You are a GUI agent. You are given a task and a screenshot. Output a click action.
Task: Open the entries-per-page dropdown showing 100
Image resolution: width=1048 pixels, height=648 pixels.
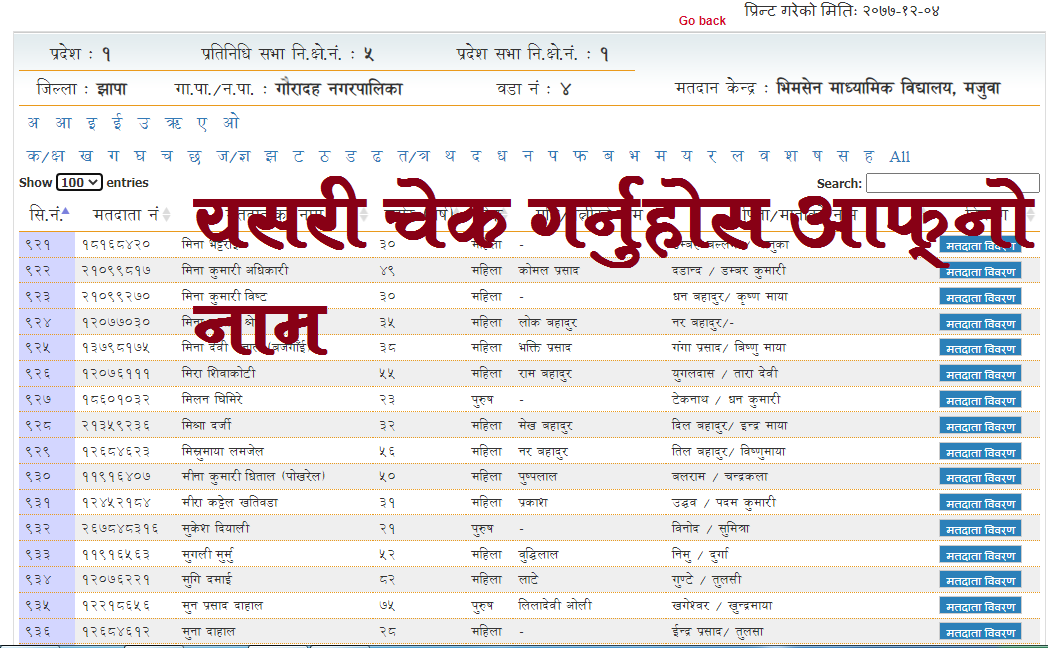(x=77, y=181)
